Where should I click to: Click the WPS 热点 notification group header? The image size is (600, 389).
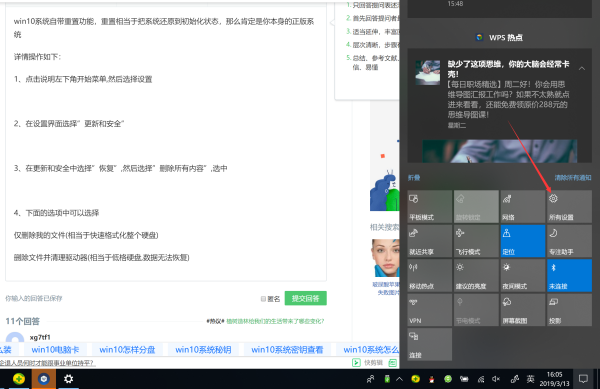(499, 37)
